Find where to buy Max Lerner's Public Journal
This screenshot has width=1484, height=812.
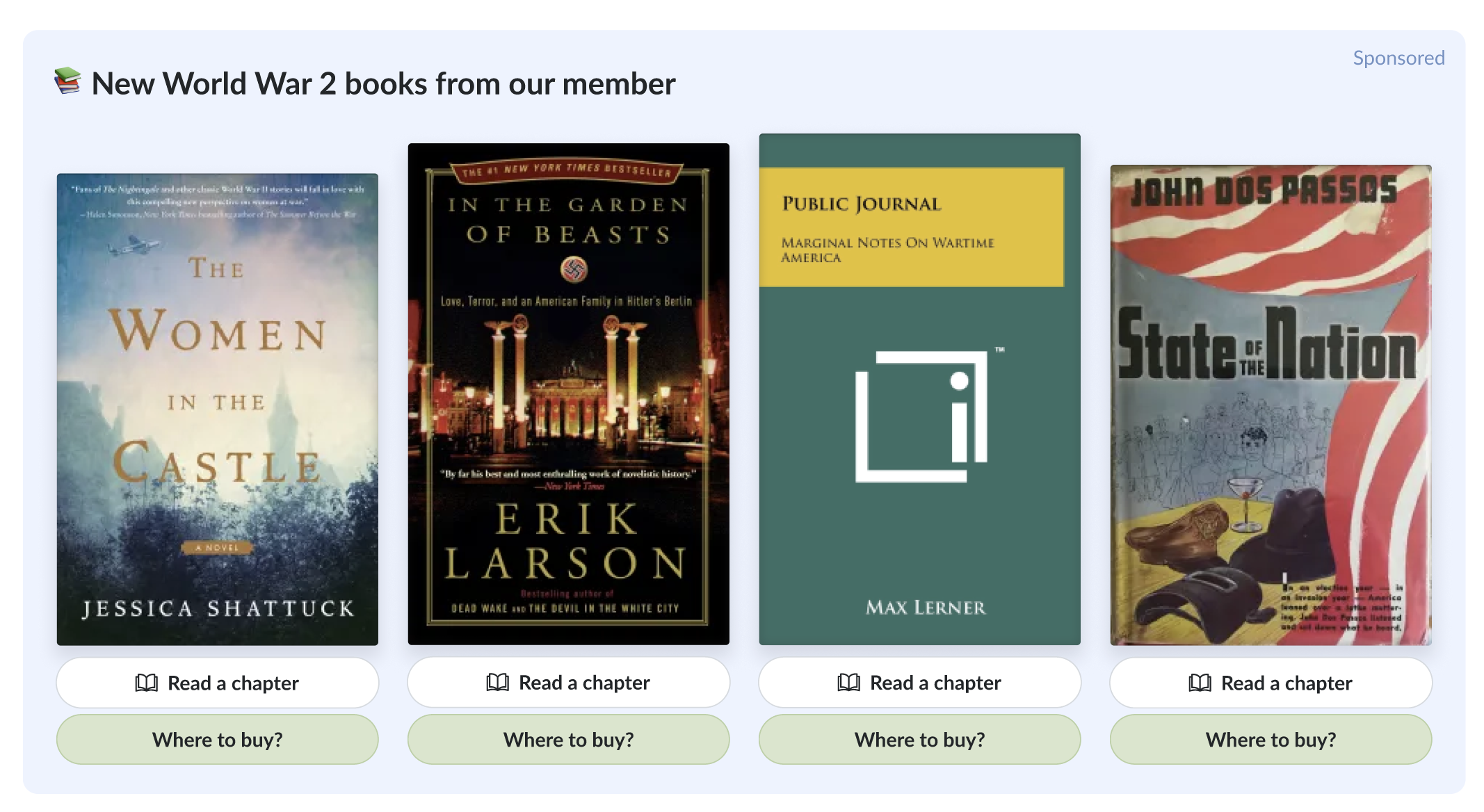[x=920, y=739]
